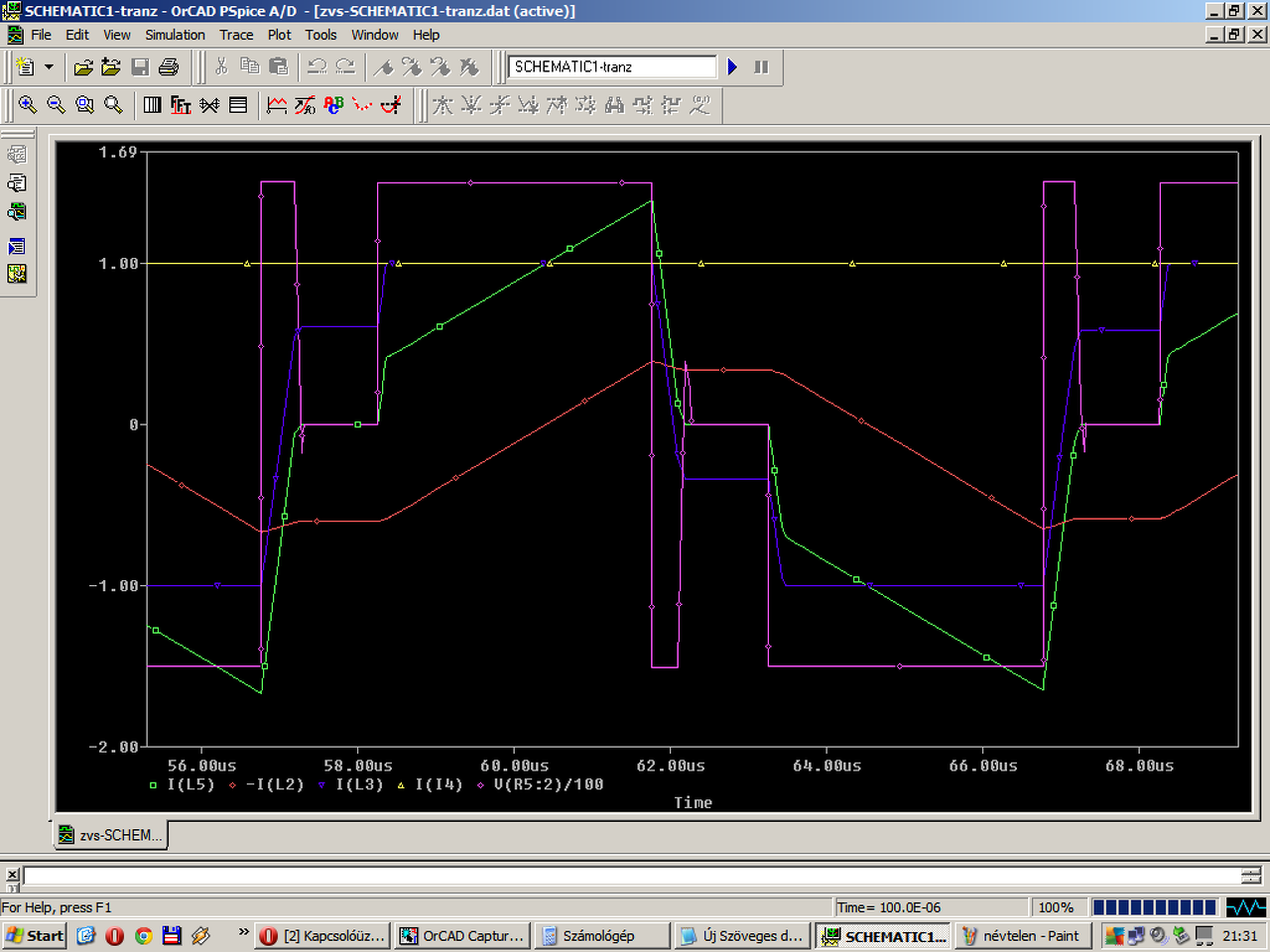This screenshot has height=952, width=1270.
Task: Click the Start button on taskbar
Action: pyautogui.click(x=35, y=935)
